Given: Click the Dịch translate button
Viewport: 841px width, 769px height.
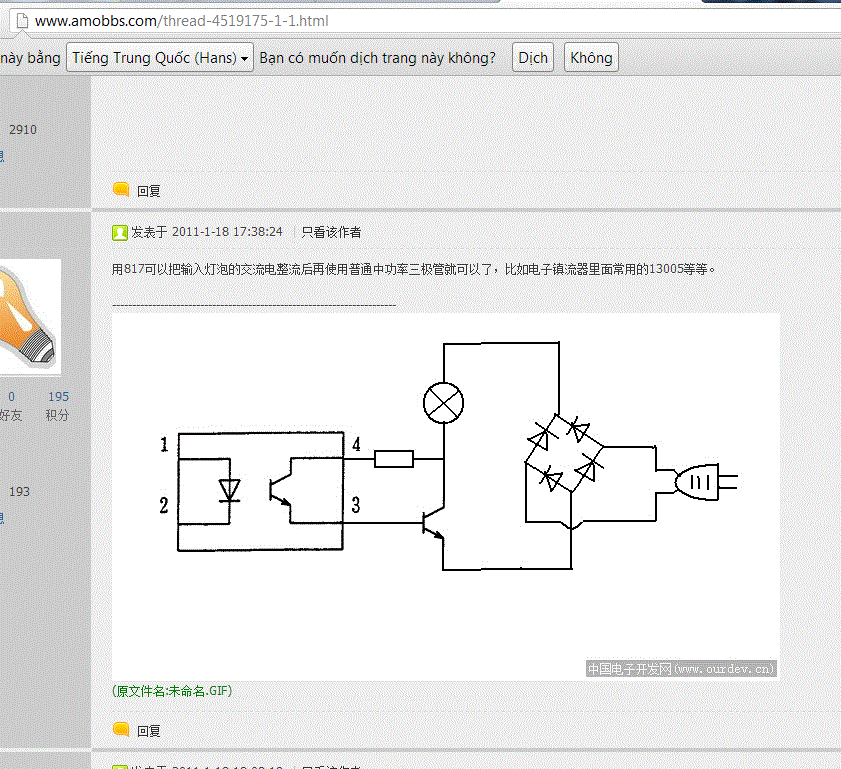Looking at the screenshot, I should coord(533,57).
